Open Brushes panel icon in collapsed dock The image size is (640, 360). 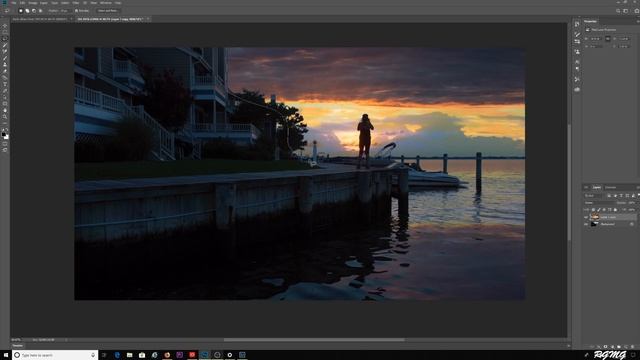pos(577,34)
